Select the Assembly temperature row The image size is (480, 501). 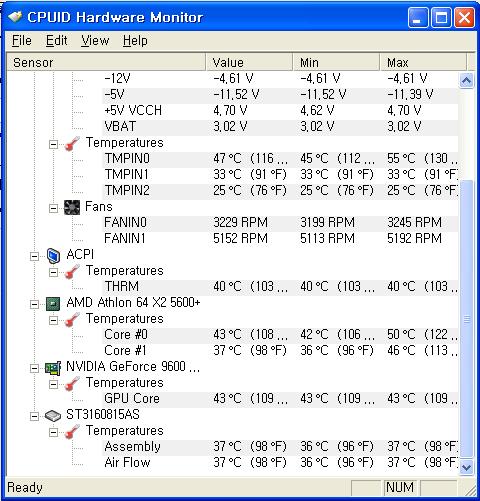280,447
